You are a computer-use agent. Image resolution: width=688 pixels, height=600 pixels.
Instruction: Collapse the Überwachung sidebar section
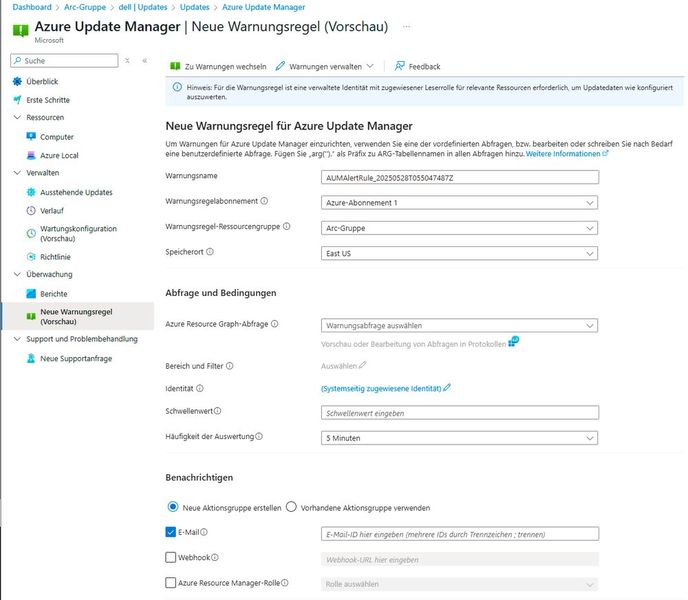pos(17,274)
